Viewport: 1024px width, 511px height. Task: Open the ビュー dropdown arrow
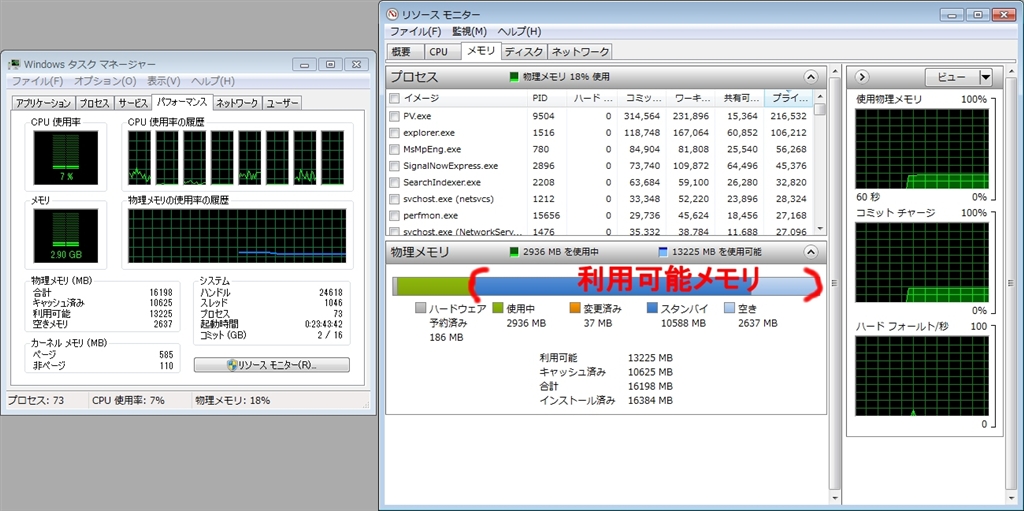[x=984, y=77]
